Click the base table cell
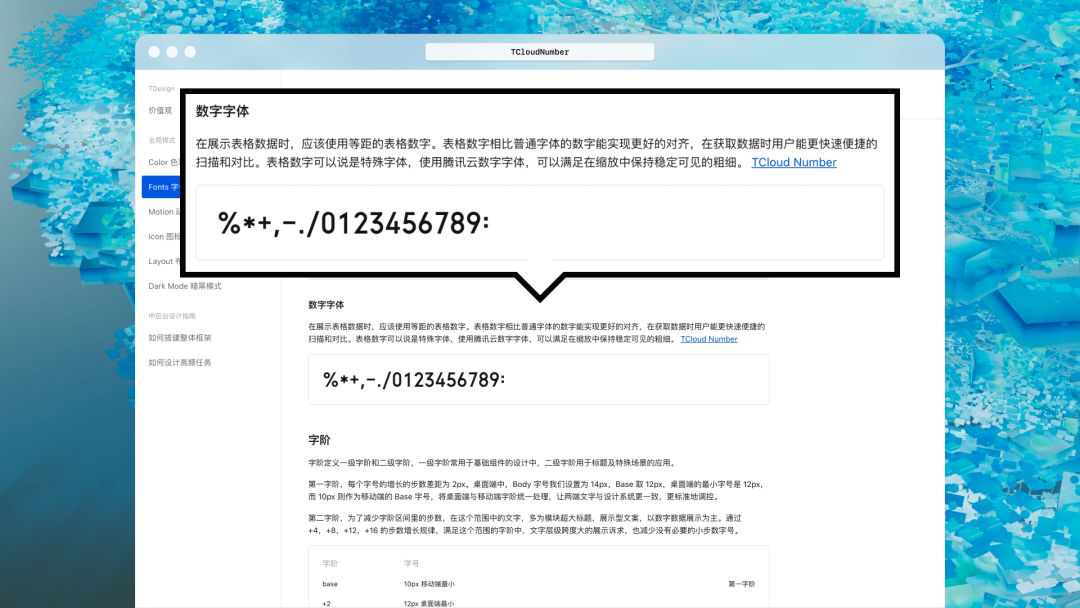Screen dimensions: 1080x608 pyautogui.click(x=330, y=584)
